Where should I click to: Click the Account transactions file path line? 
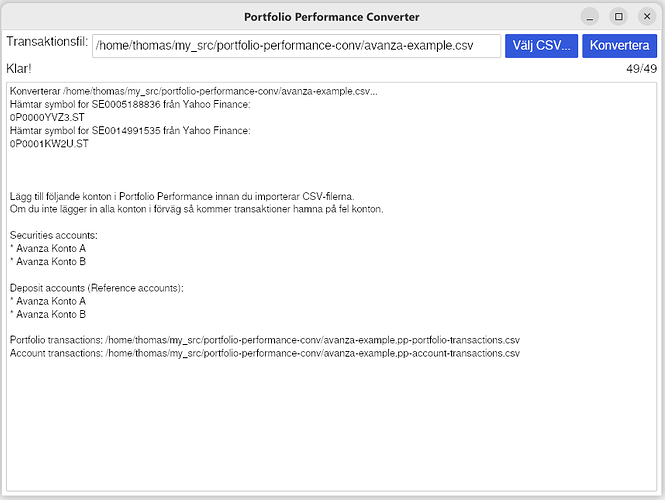click(x=264, y=353)
